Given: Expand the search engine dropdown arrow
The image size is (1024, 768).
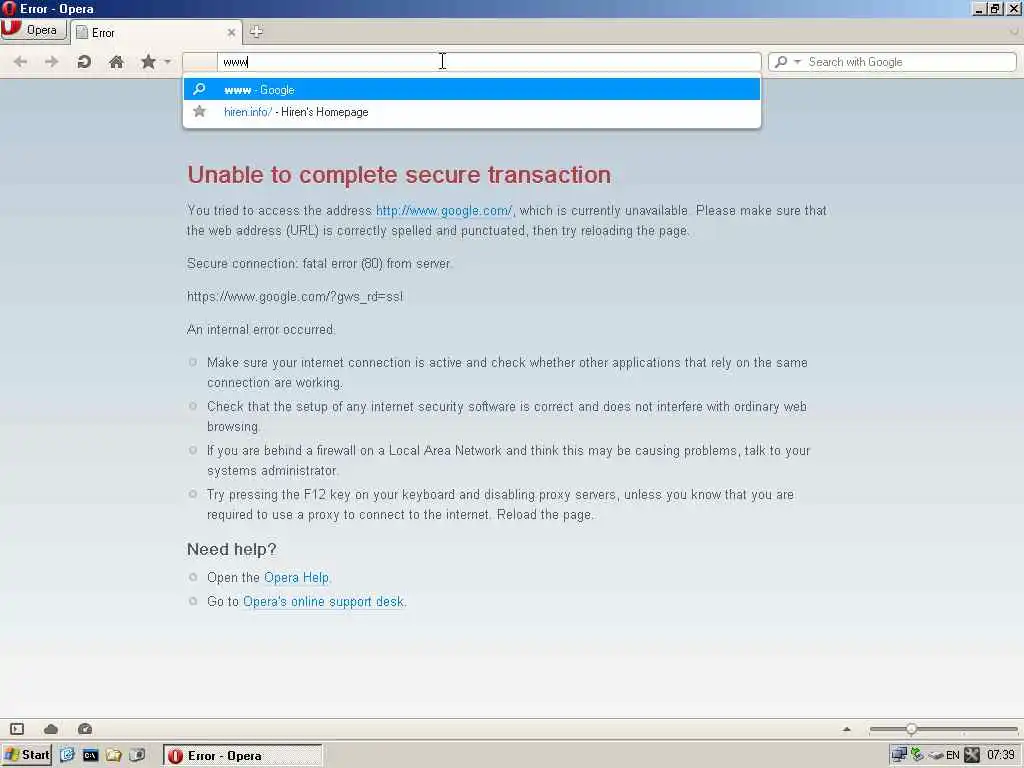Looking at the screenshot, I should [x=797, y=62].
